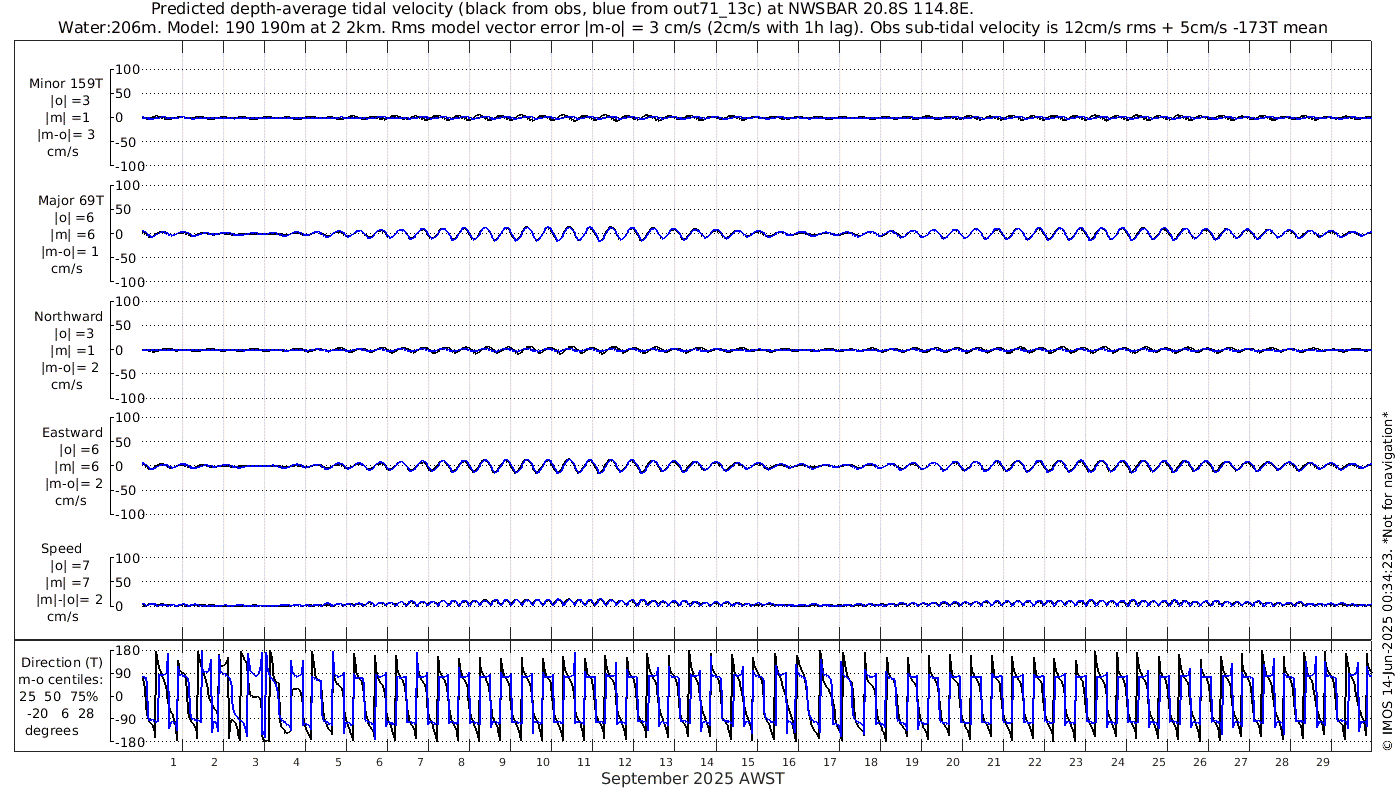Click the 'September 2025 AWST' axis title
This screenshot has height=800, width=1400.
click(x=693, y=779)
